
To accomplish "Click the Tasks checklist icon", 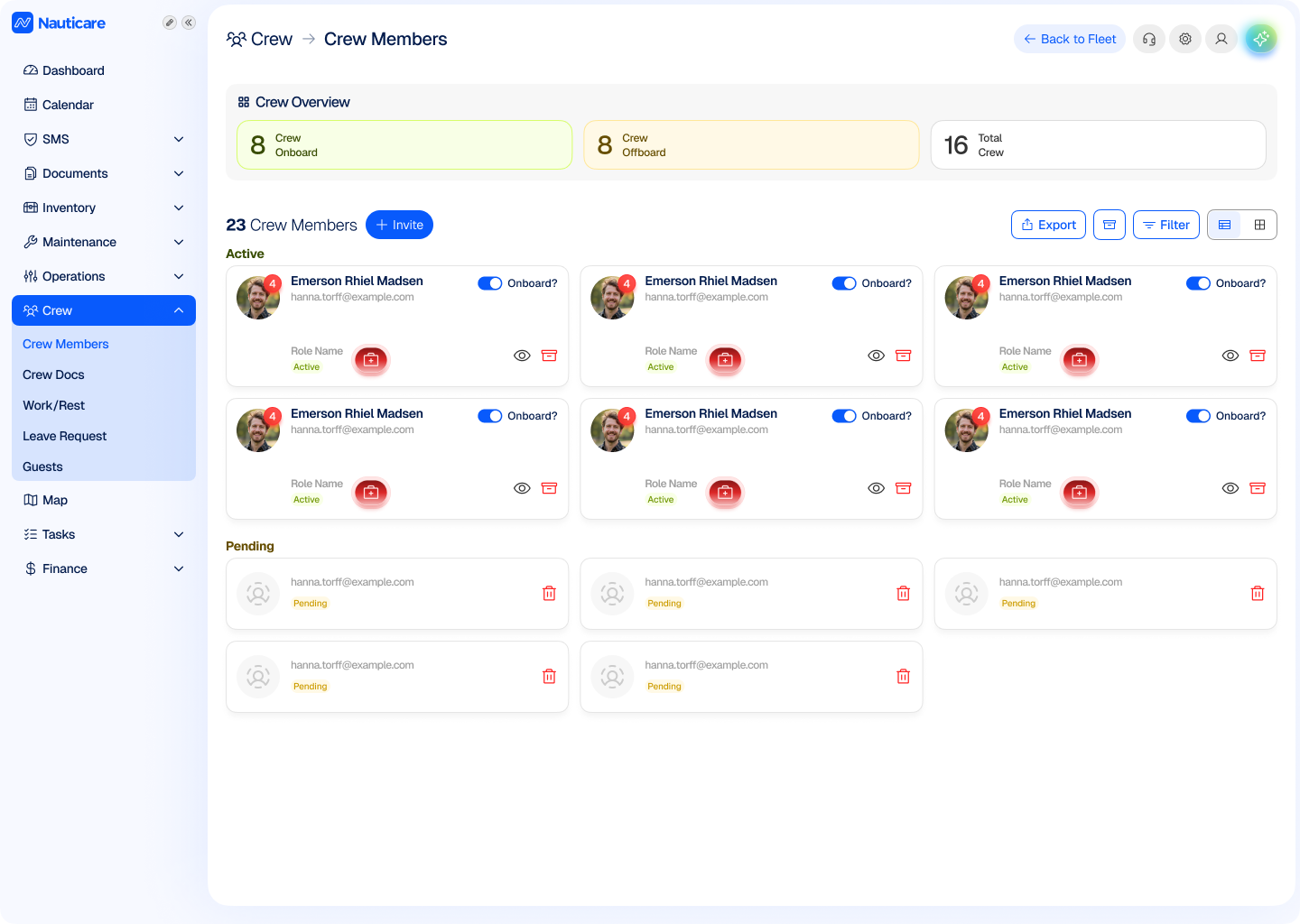I will (x=31, y=534).
